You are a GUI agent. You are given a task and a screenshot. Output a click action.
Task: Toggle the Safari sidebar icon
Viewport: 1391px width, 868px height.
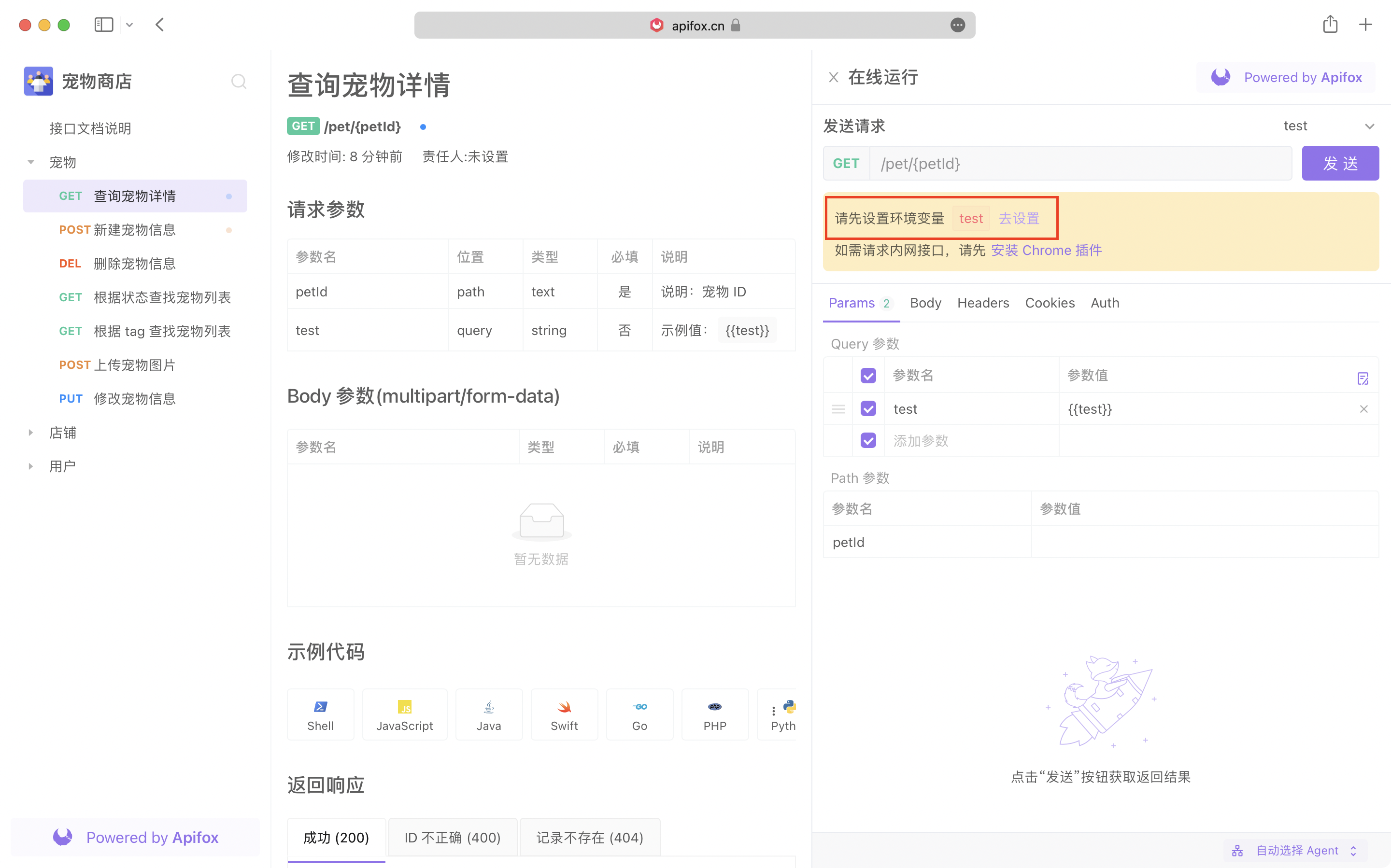(103, 25)
